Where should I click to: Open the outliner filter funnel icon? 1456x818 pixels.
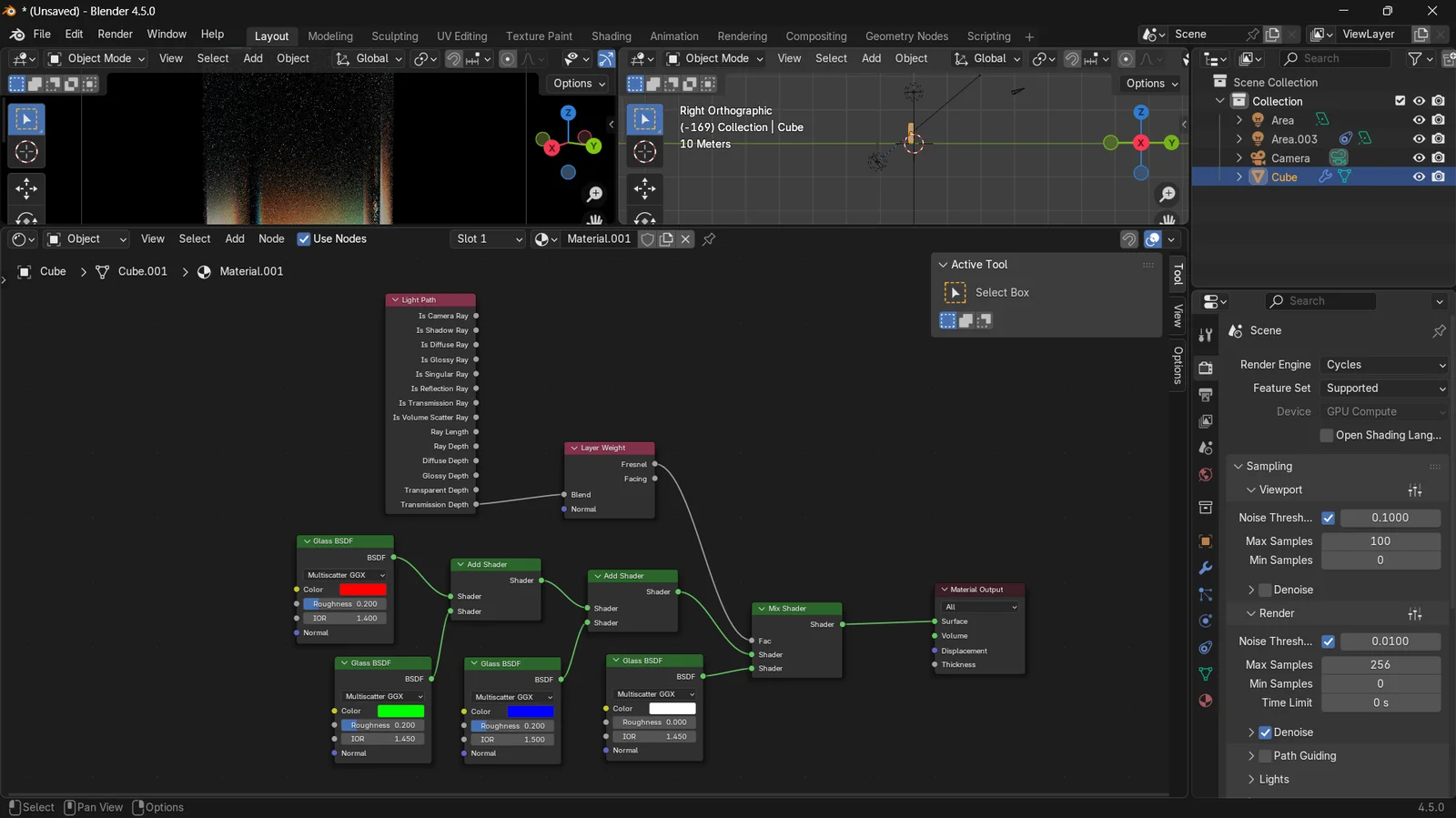tap(1415, 58)
